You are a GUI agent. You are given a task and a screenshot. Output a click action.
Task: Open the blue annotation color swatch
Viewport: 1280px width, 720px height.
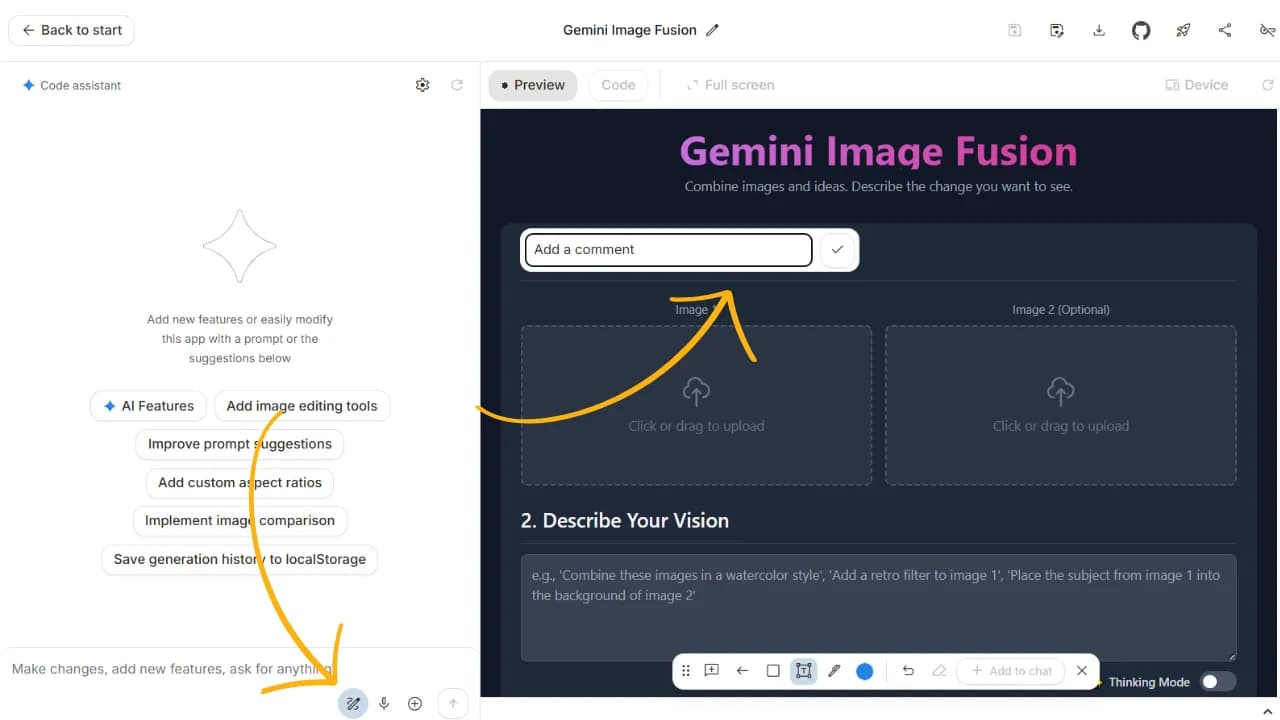click(x=865, y=671)
